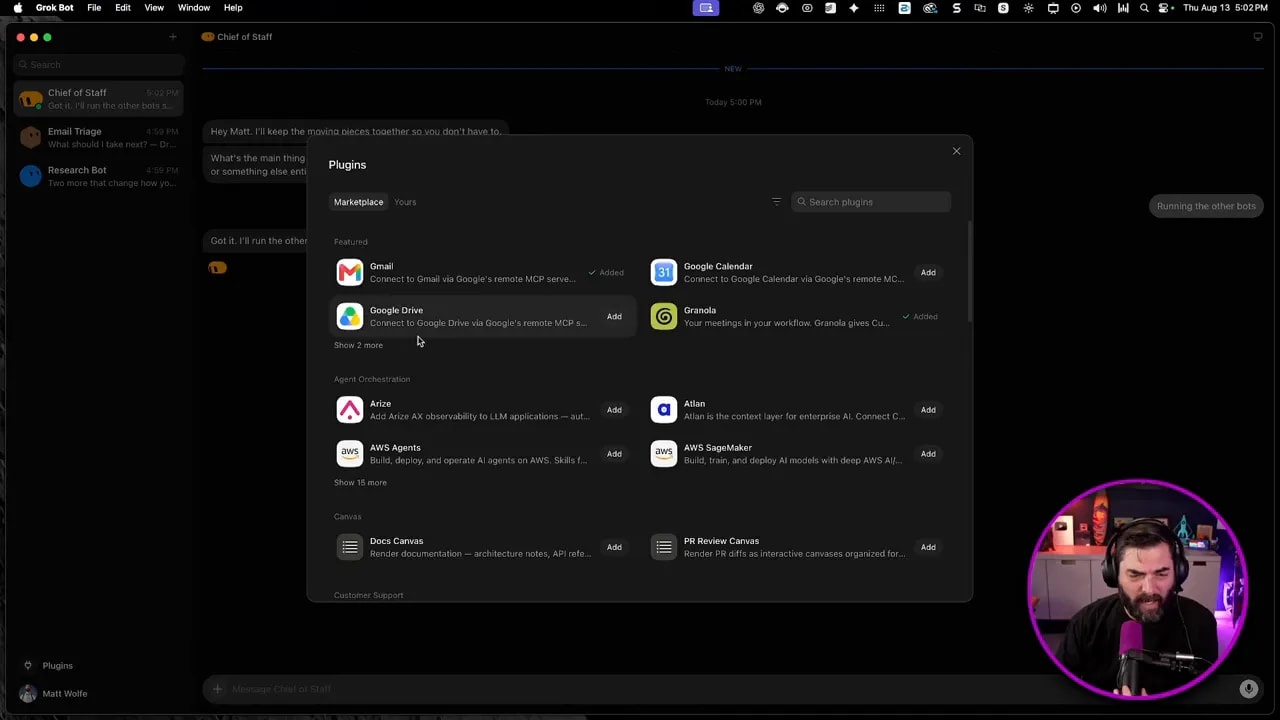Screen dimensions: 1280x720
Task: Click the Plugins icon in the sidebar
Action: pyautogui.click(x=28, y=666)
